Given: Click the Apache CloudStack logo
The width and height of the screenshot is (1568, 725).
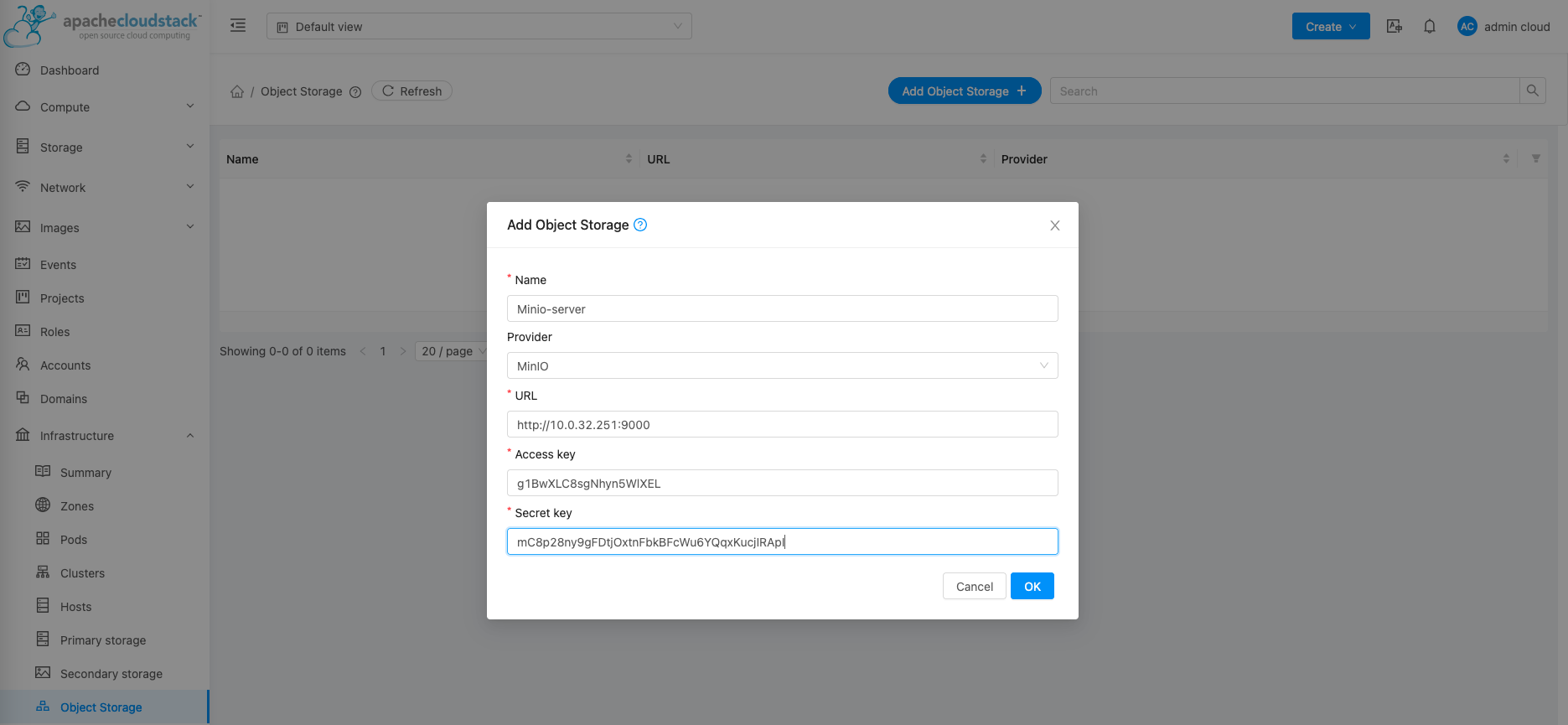Looking at the screenshot, I should click(102, 25).
